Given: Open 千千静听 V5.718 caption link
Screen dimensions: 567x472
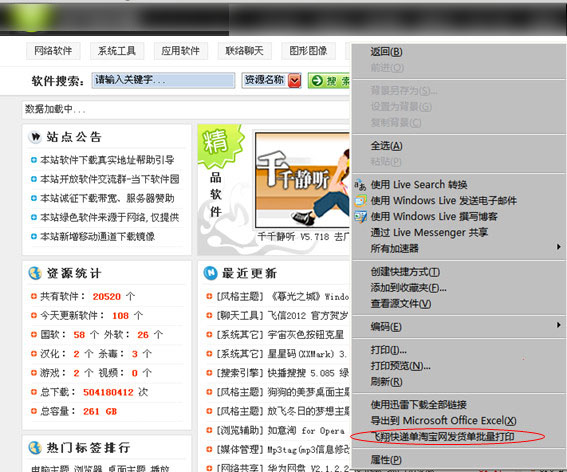Looking at the screenshot, I should (x=303, y=237).
